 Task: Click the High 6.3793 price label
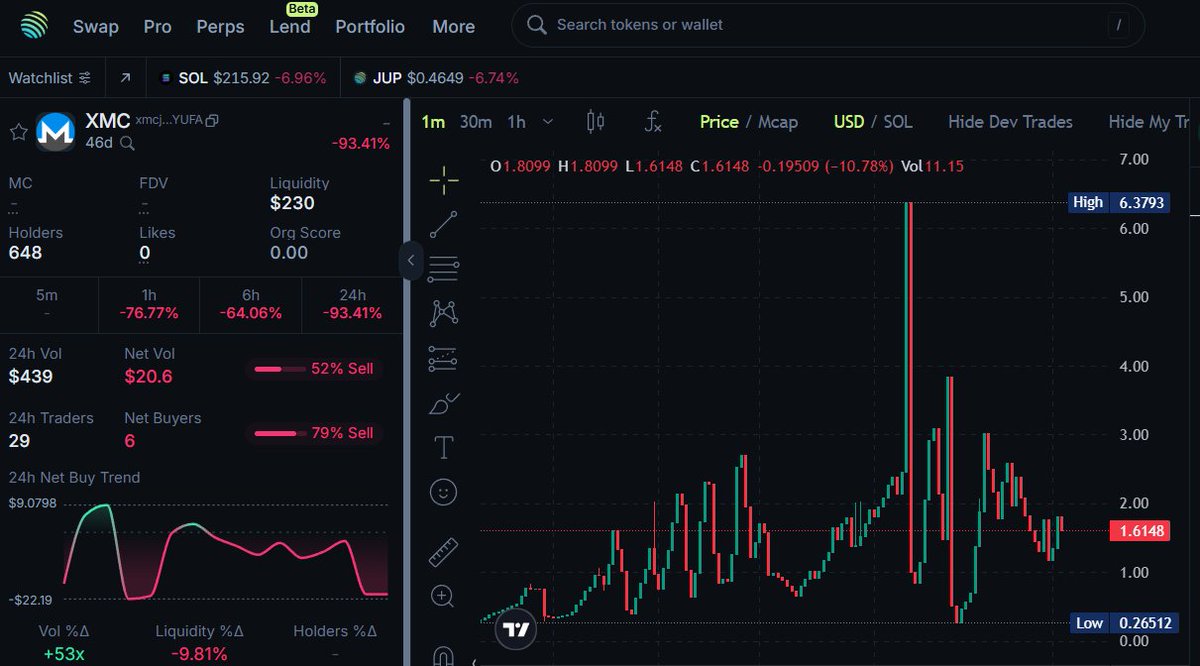click(x=1118, y=202)
